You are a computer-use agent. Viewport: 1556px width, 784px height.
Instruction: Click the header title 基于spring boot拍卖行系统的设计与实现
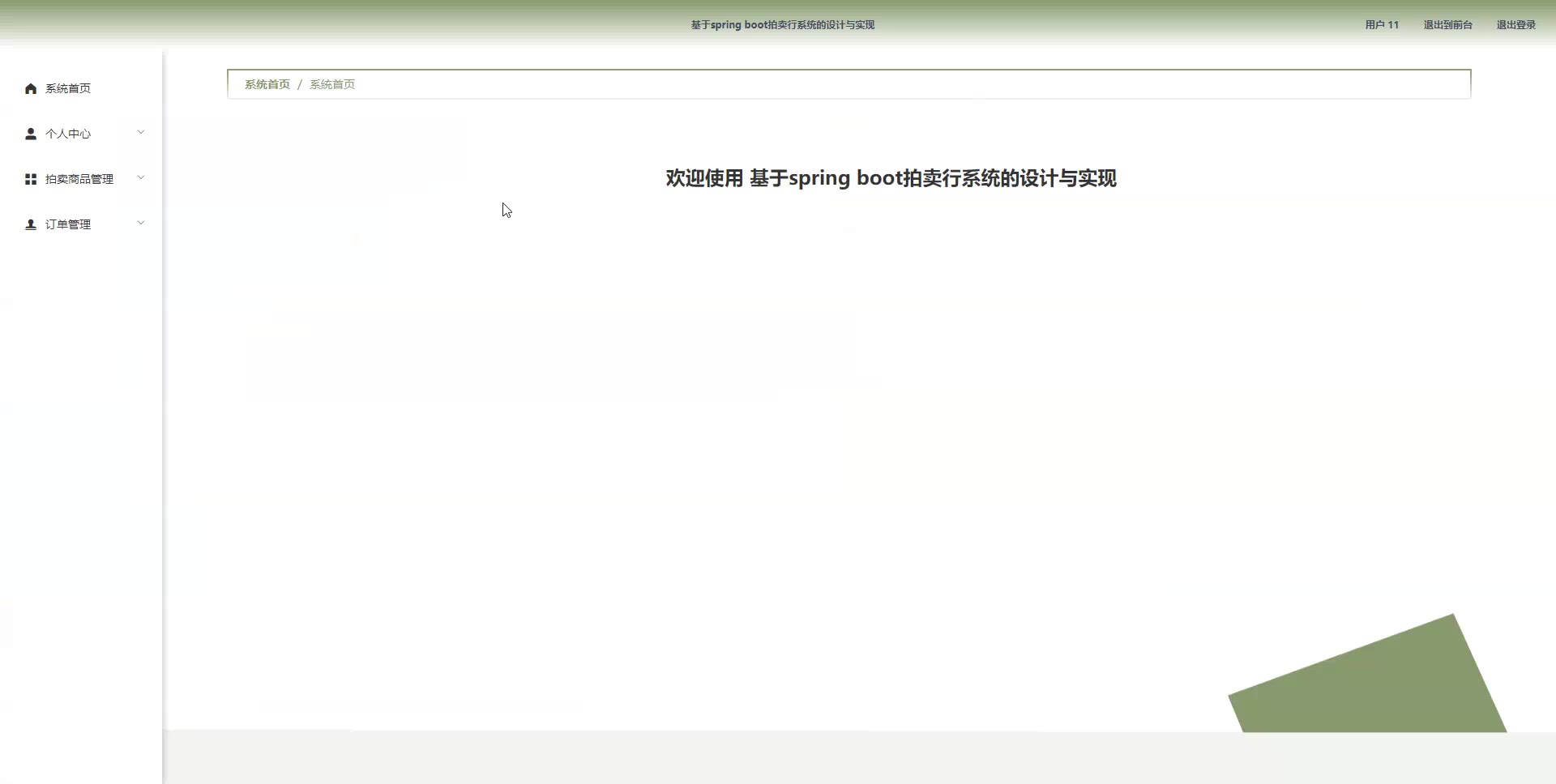click(x=783, y=25)
